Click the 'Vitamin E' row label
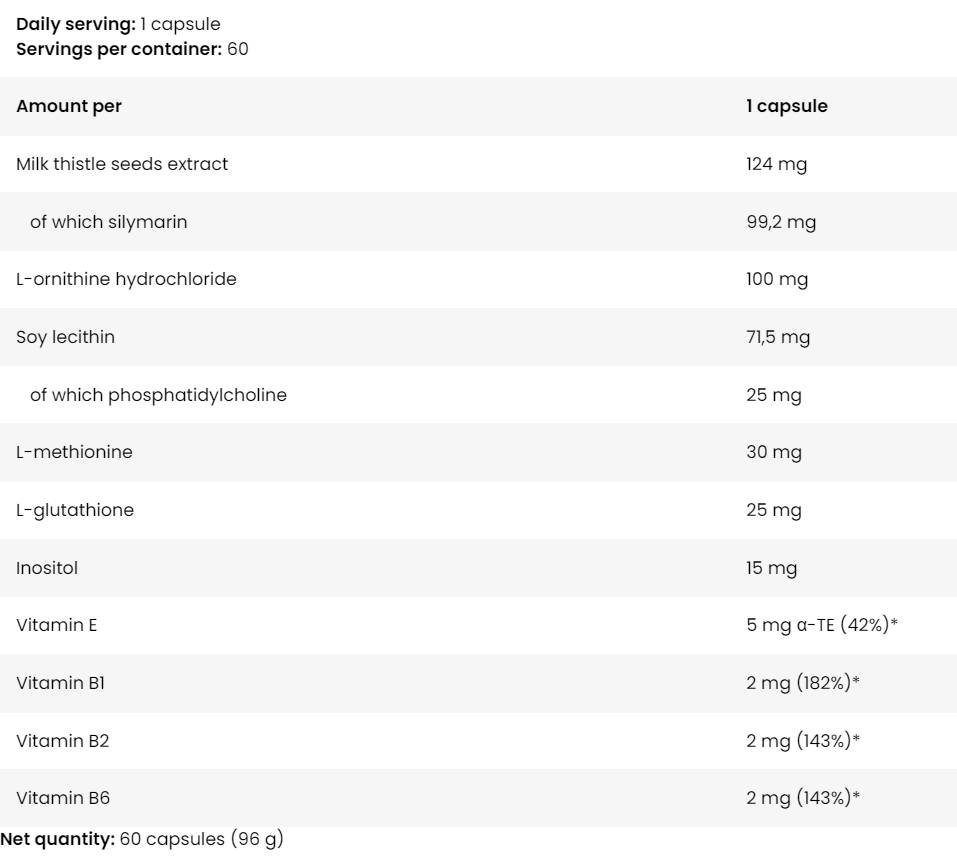This screenshot has height=865, width=957. point(56,625)
